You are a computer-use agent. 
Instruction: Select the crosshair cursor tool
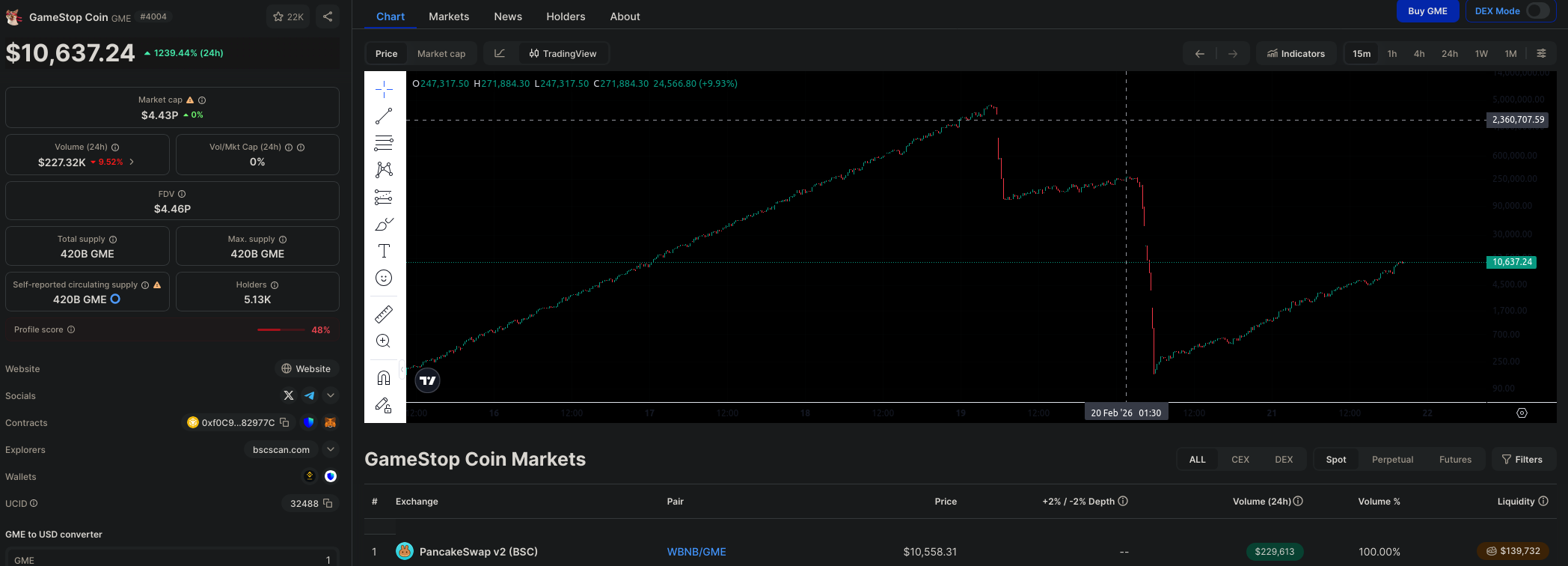point(384,89)
